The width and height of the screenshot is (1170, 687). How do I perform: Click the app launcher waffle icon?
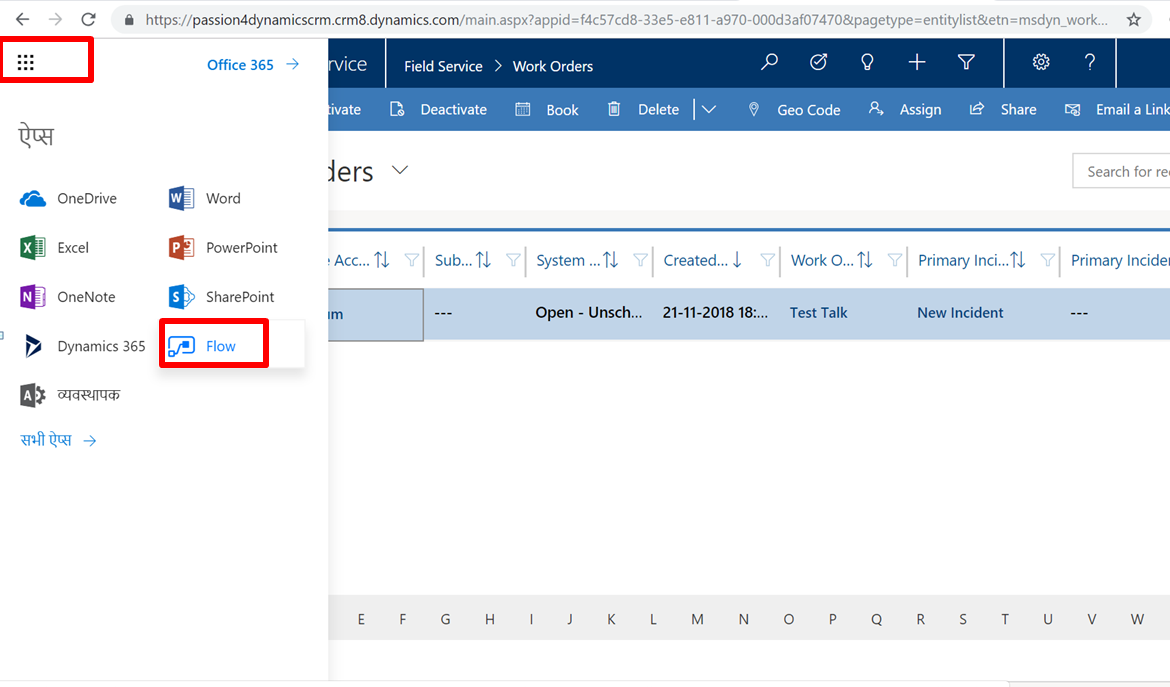[x=26, y=63]
